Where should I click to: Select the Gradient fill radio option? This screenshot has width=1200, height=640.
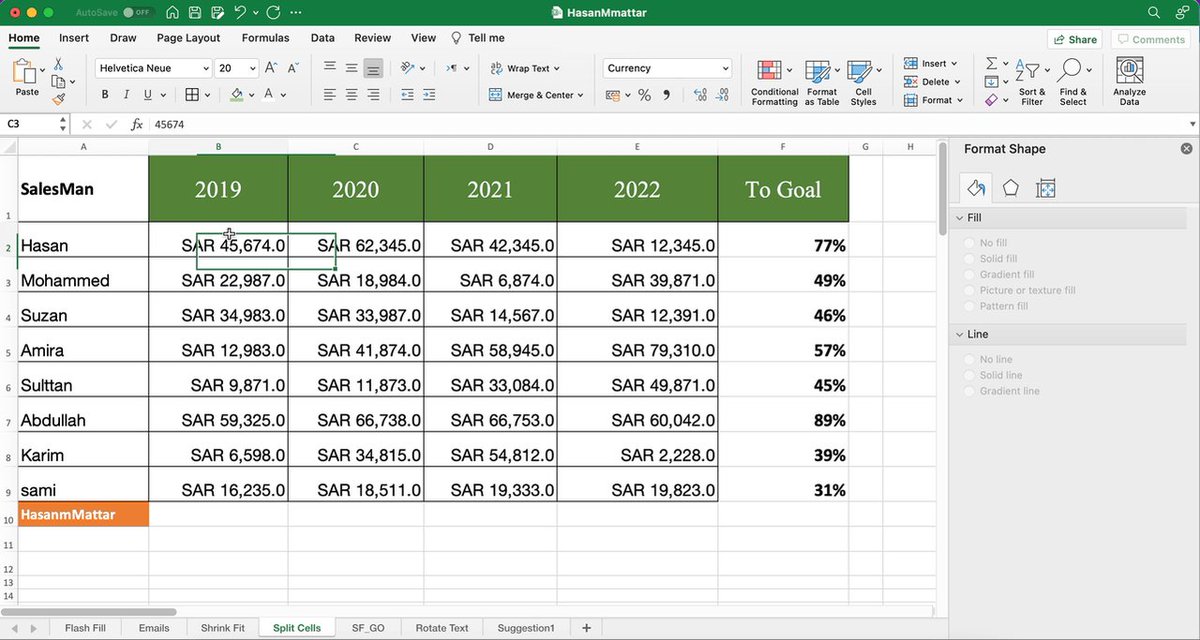coord(969,274)
